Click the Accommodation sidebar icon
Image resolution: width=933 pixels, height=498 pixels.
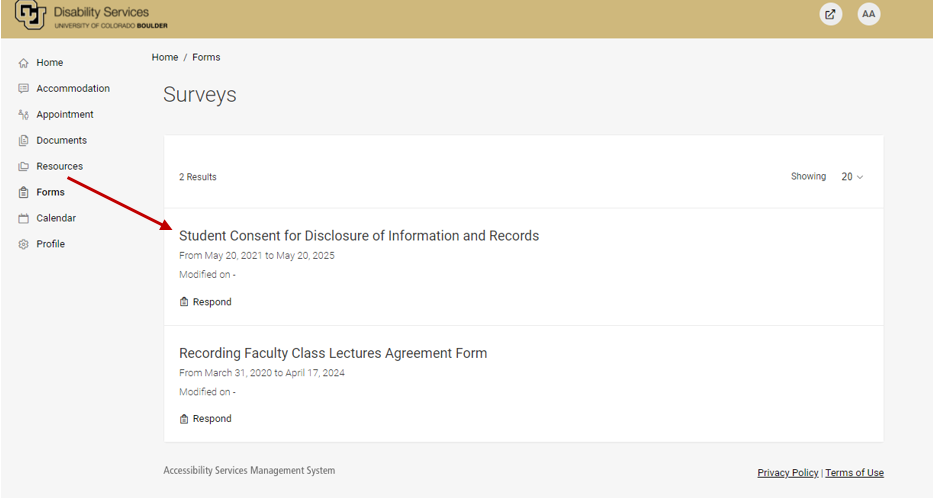point(23,89)
